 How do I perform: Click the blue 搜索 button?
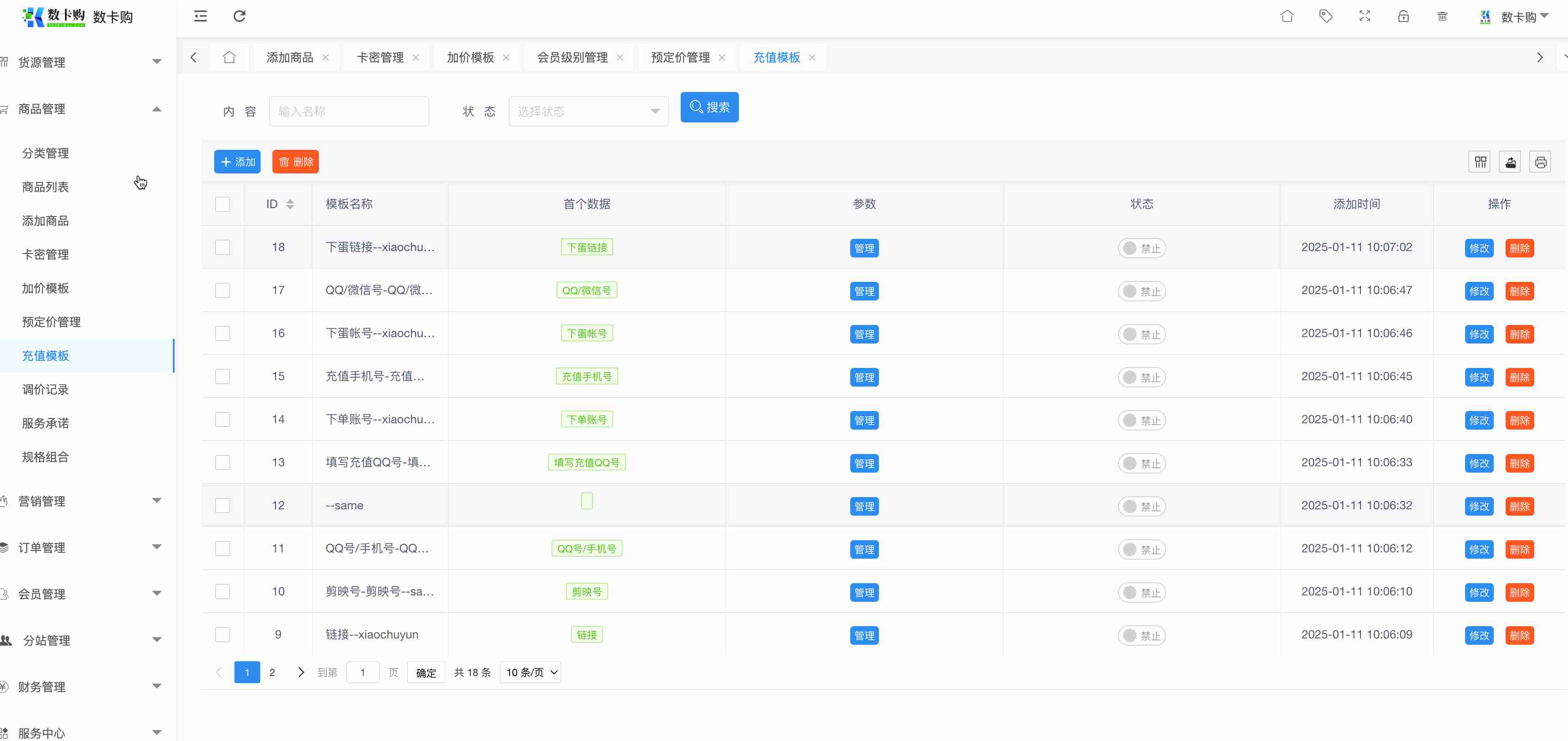click(709, 107)
